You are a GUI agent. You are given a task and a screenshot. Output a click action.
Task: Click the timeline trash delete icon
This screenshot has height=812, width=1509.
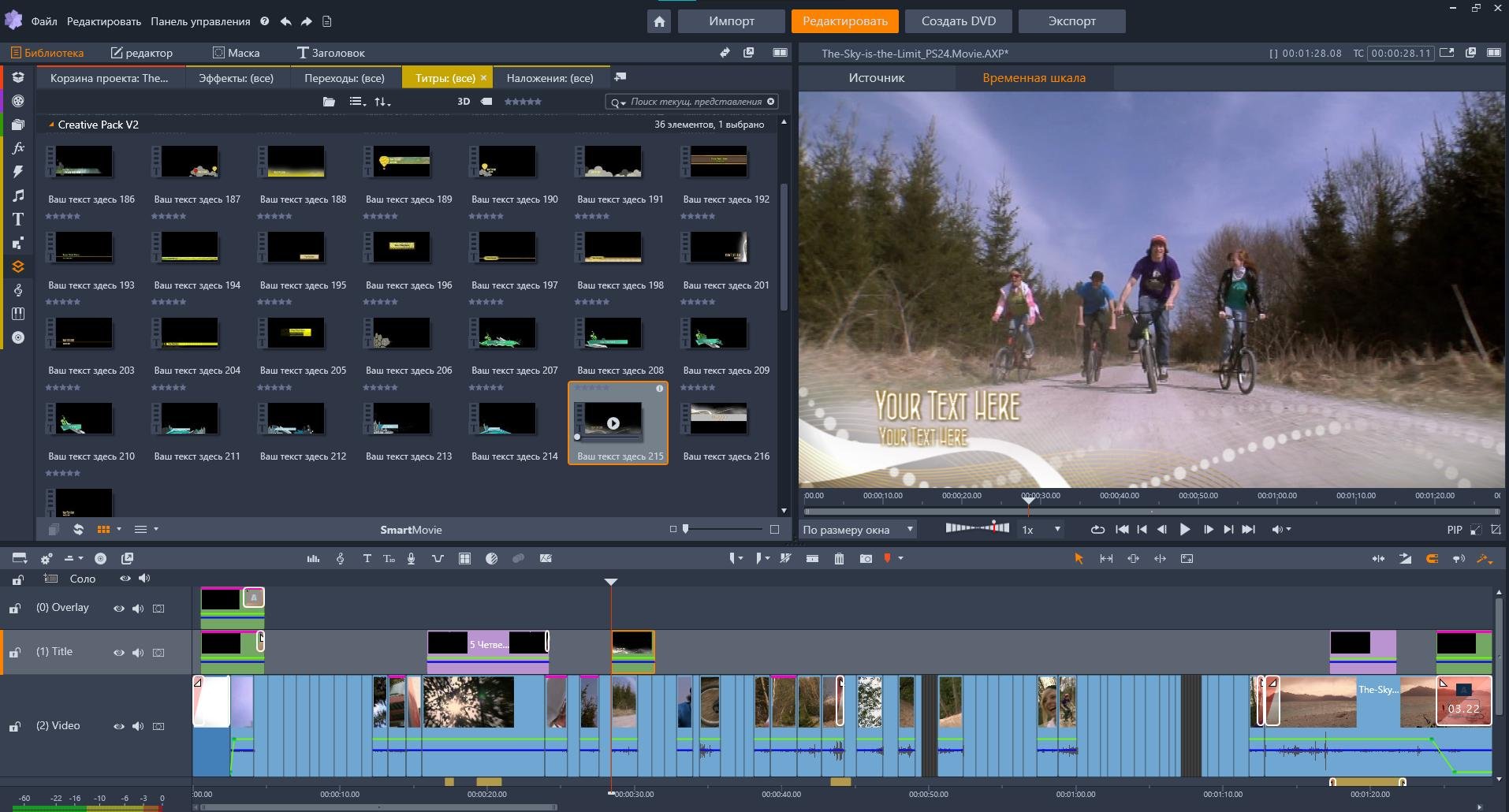click(839, 559)
